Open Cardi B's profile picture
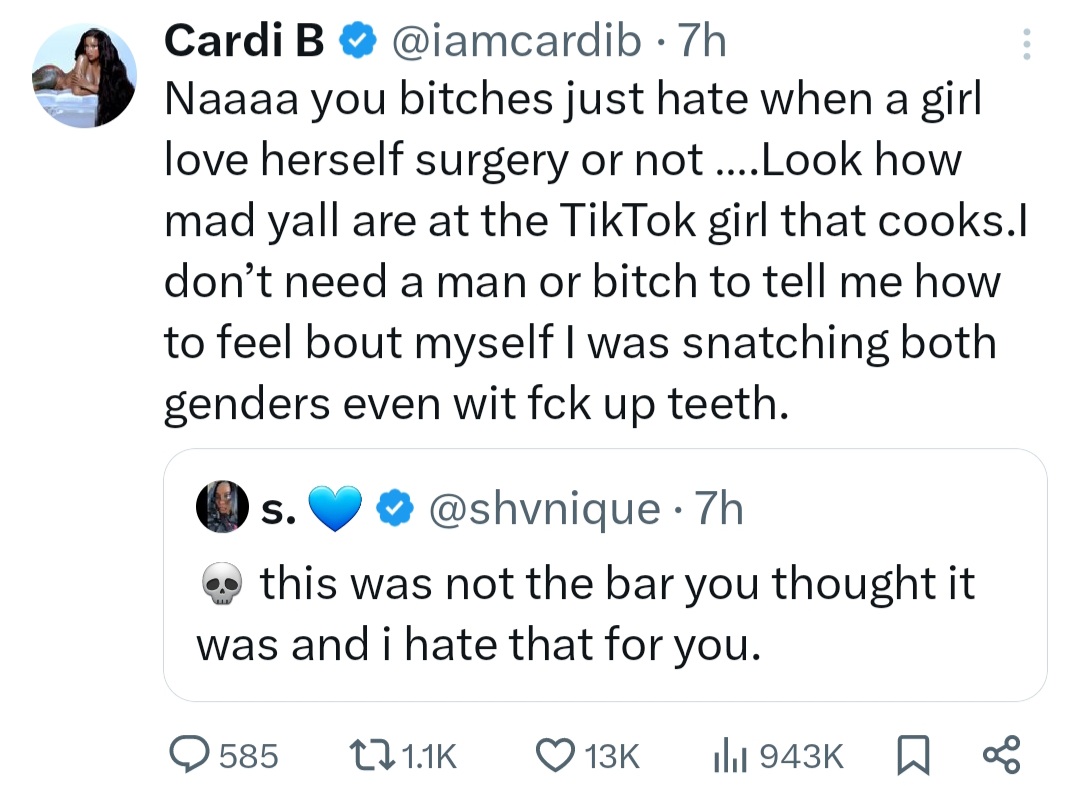 (x=84, y=75)
